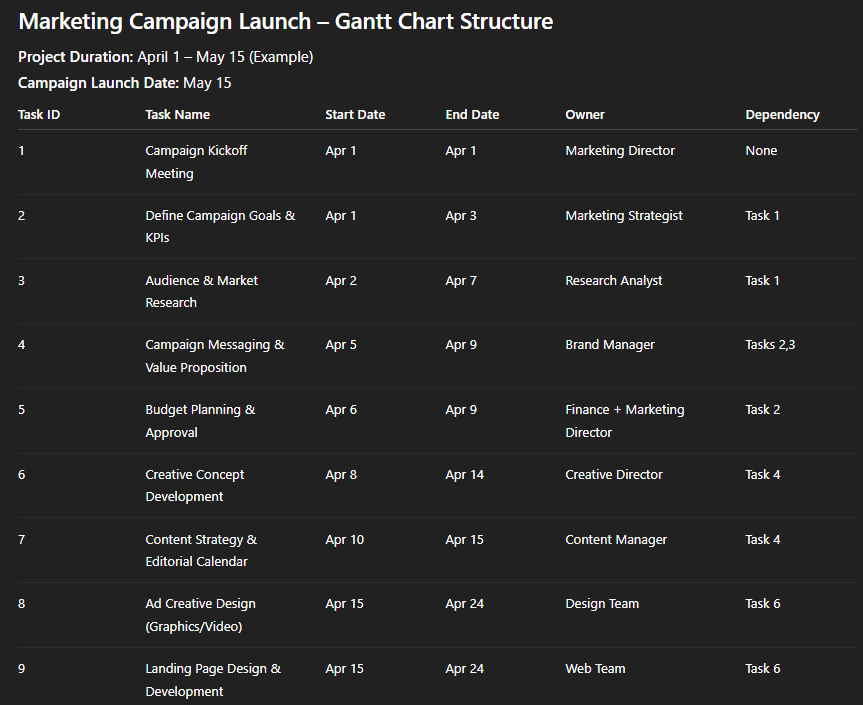This screenshot has width=863, height=705.
Task: Click the 'Research Analyst' owner cell
Action: point(614,281)
